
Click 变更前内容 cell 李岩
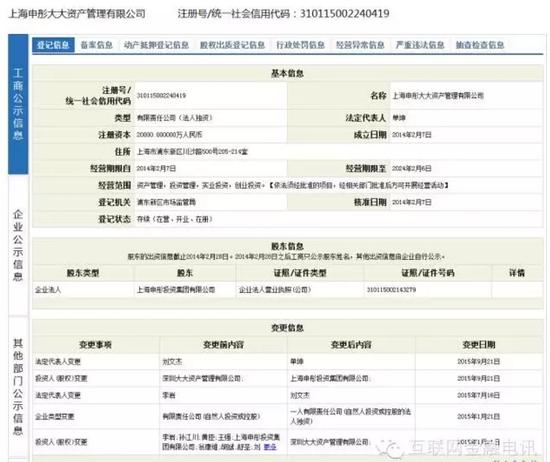tap(169, 395)
